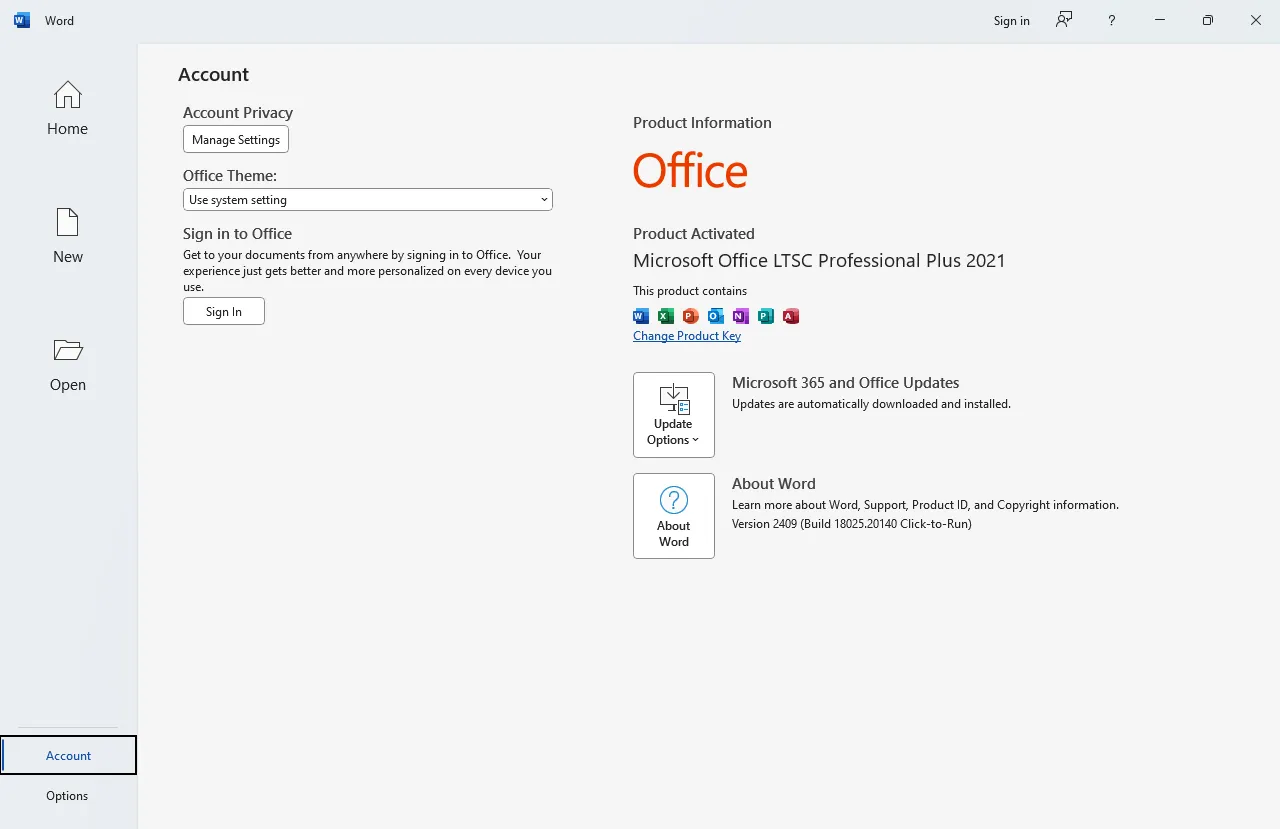Restore down the Word window

click(x=1208, y=20)
